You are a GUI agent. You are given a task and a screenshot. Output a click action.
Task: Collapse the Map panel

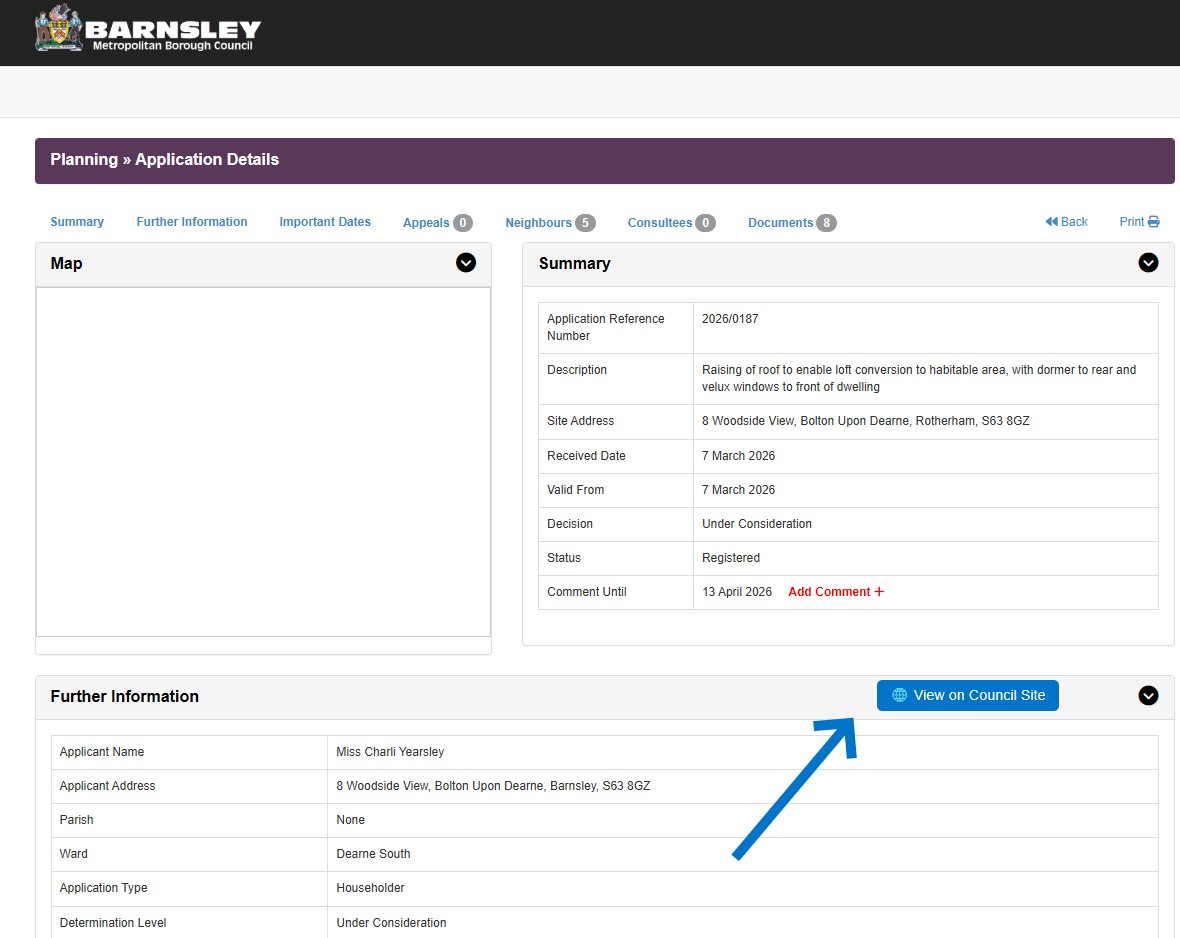pos(466,263)
